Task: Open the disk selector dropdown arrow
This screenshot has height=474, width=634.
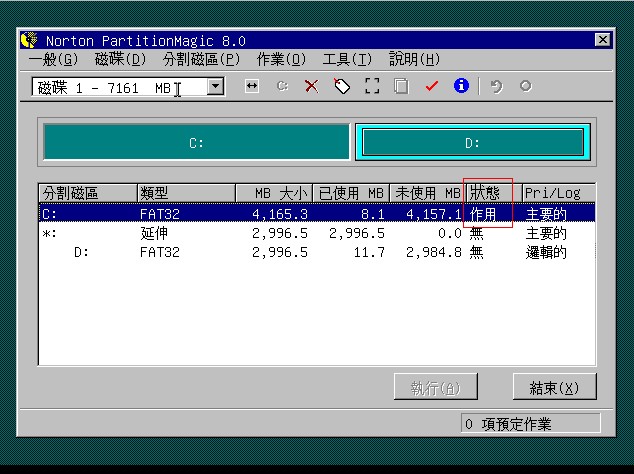Action: (x=216, y=87)
